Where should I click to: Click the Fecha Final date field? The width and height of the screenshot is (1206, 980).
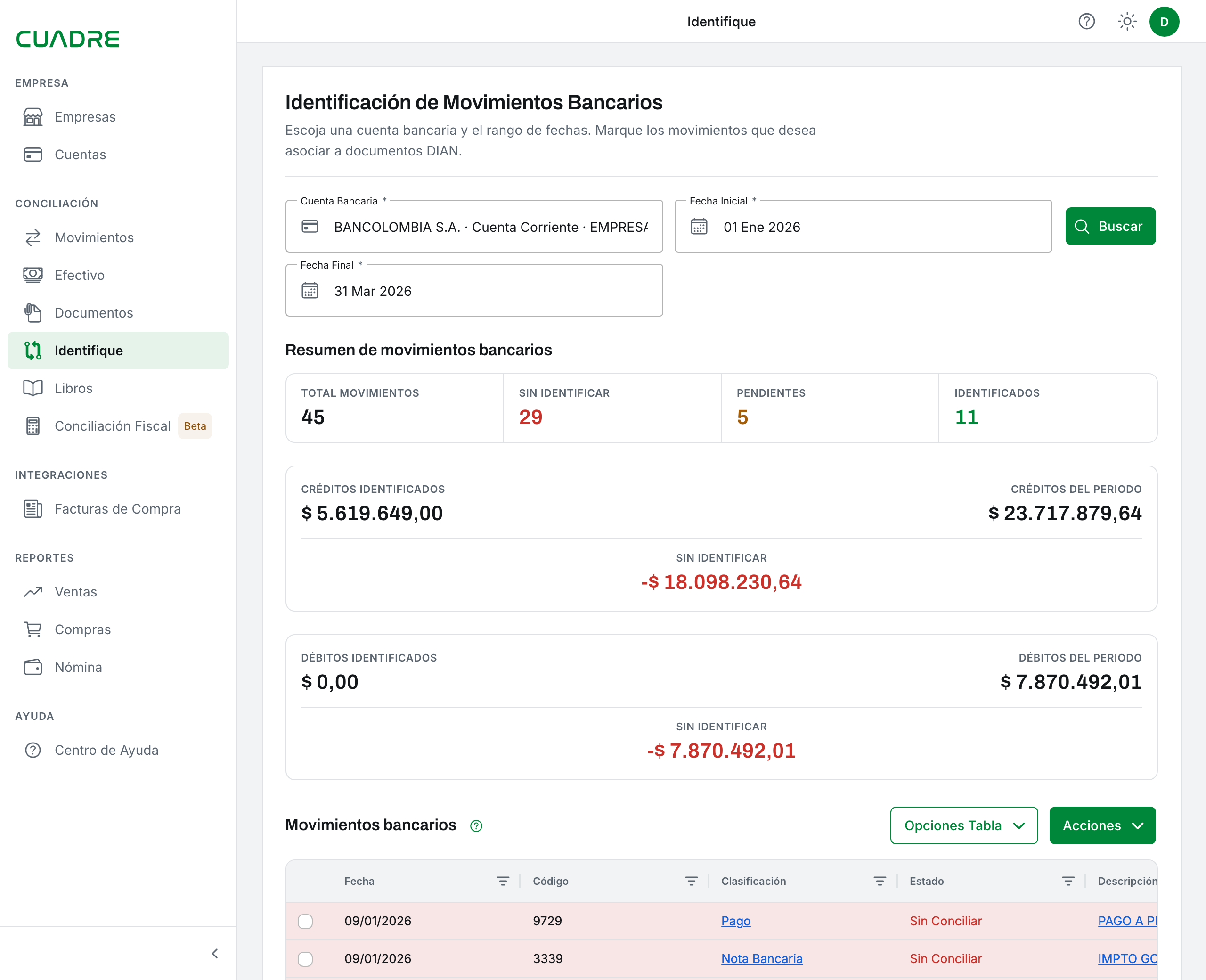474,290
